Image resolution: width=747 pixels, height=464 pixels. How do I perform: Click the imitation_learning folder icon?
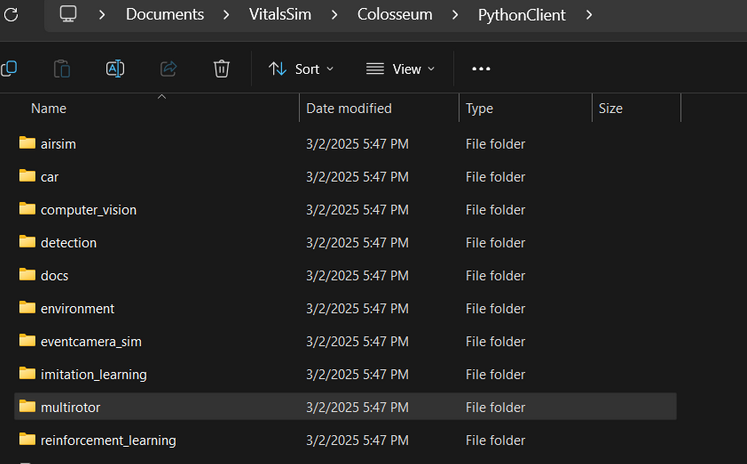coord(27,373)
